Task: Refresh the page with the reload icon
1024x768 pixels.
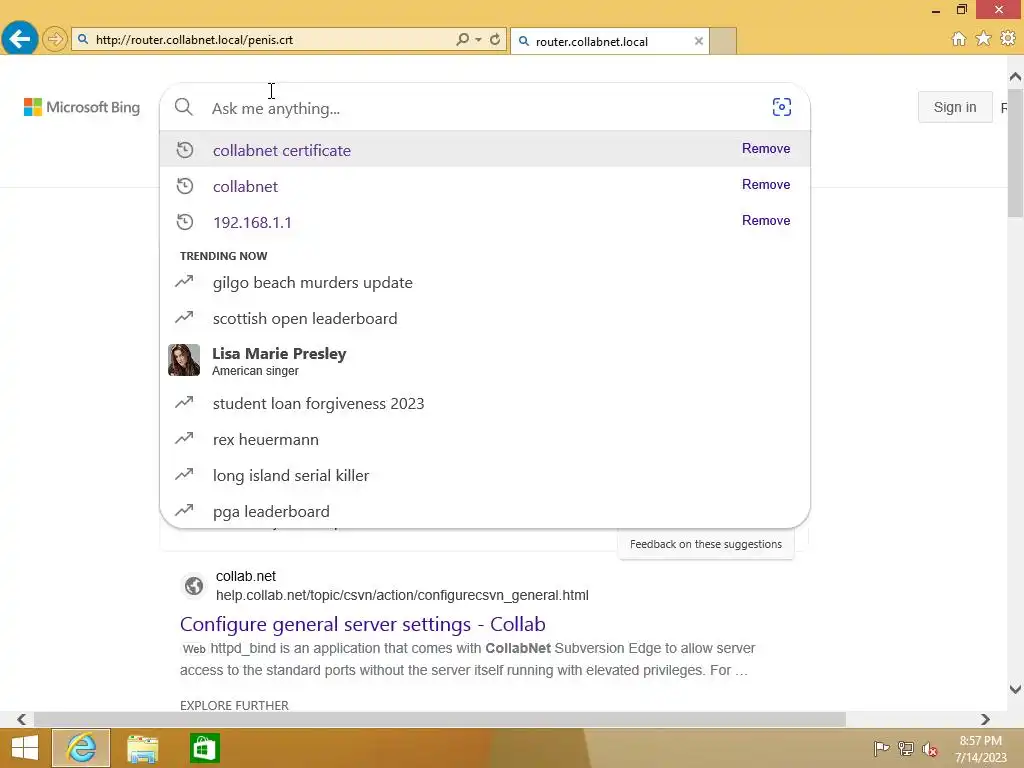Action: coord(495,39)
